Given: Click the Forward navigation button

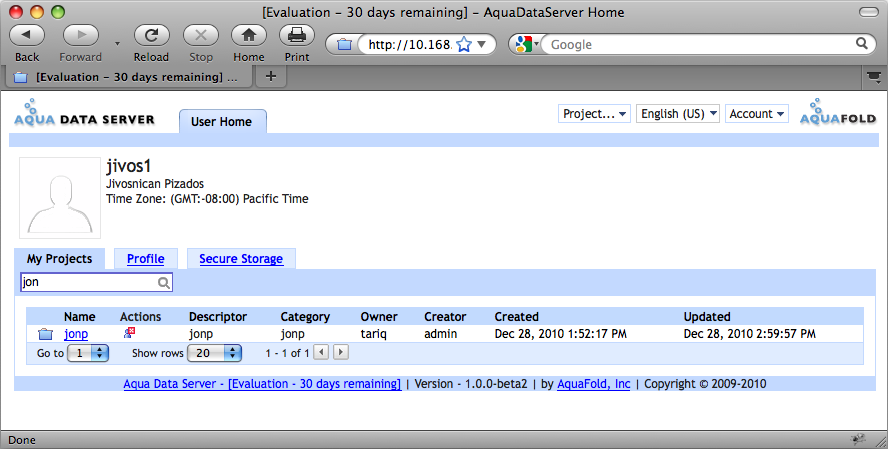Looking at the screenshot, I should coord(80,36).
